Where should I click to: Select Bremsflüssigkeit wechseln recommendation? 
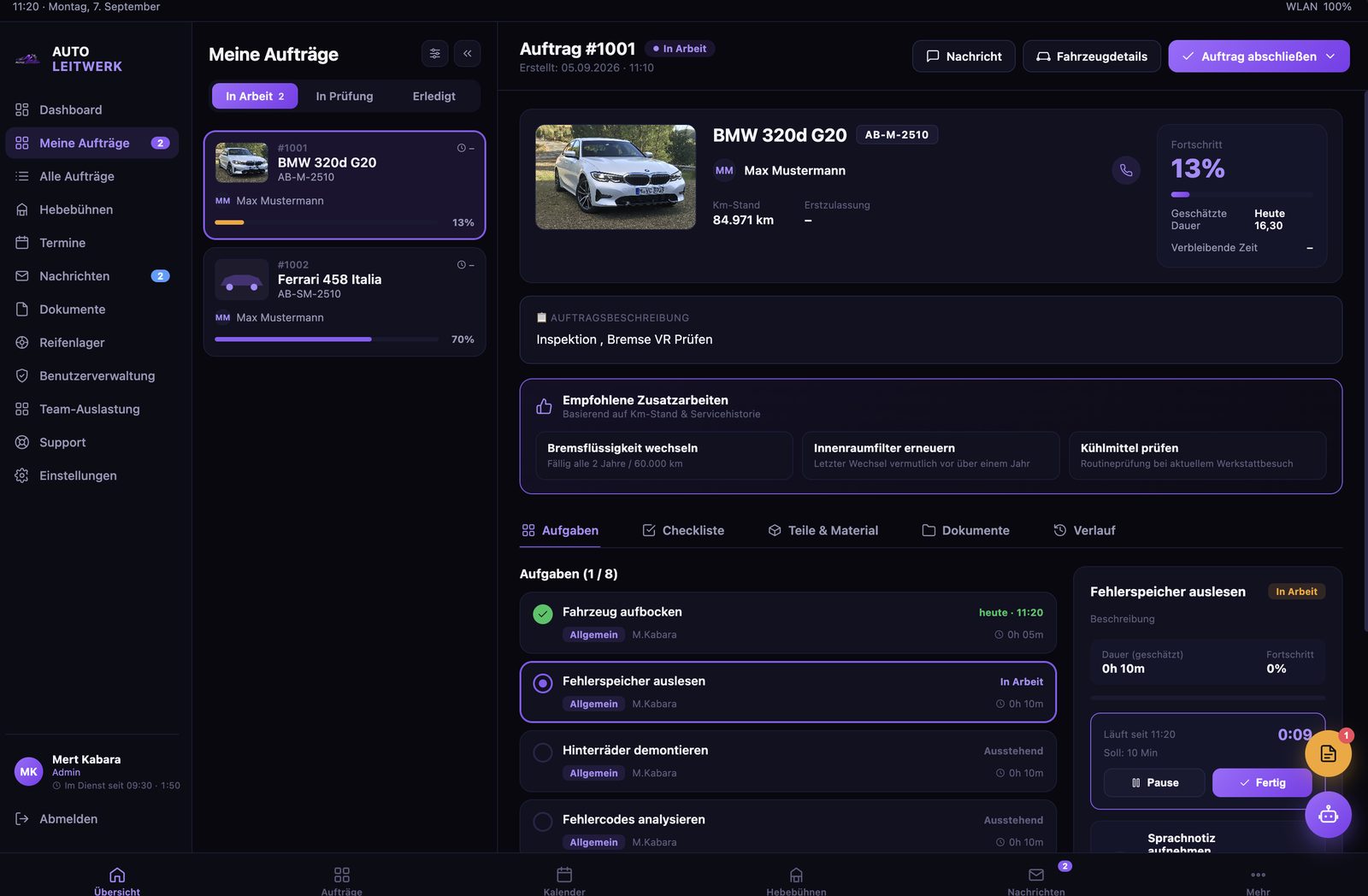(664, 456)
